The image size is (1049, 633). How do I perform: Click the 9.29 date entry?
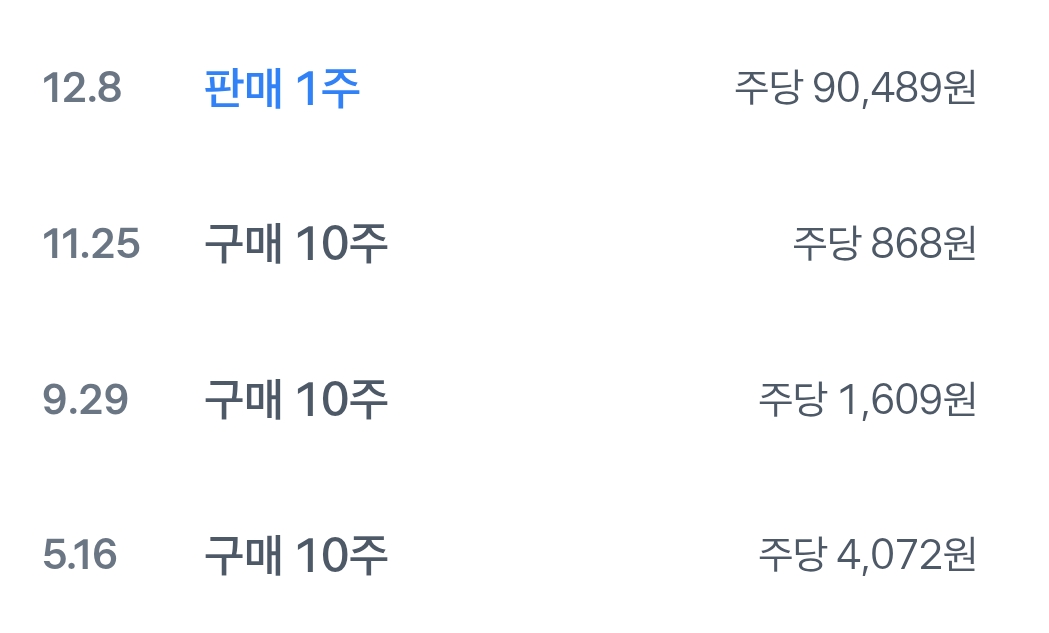tap(85, 401)
